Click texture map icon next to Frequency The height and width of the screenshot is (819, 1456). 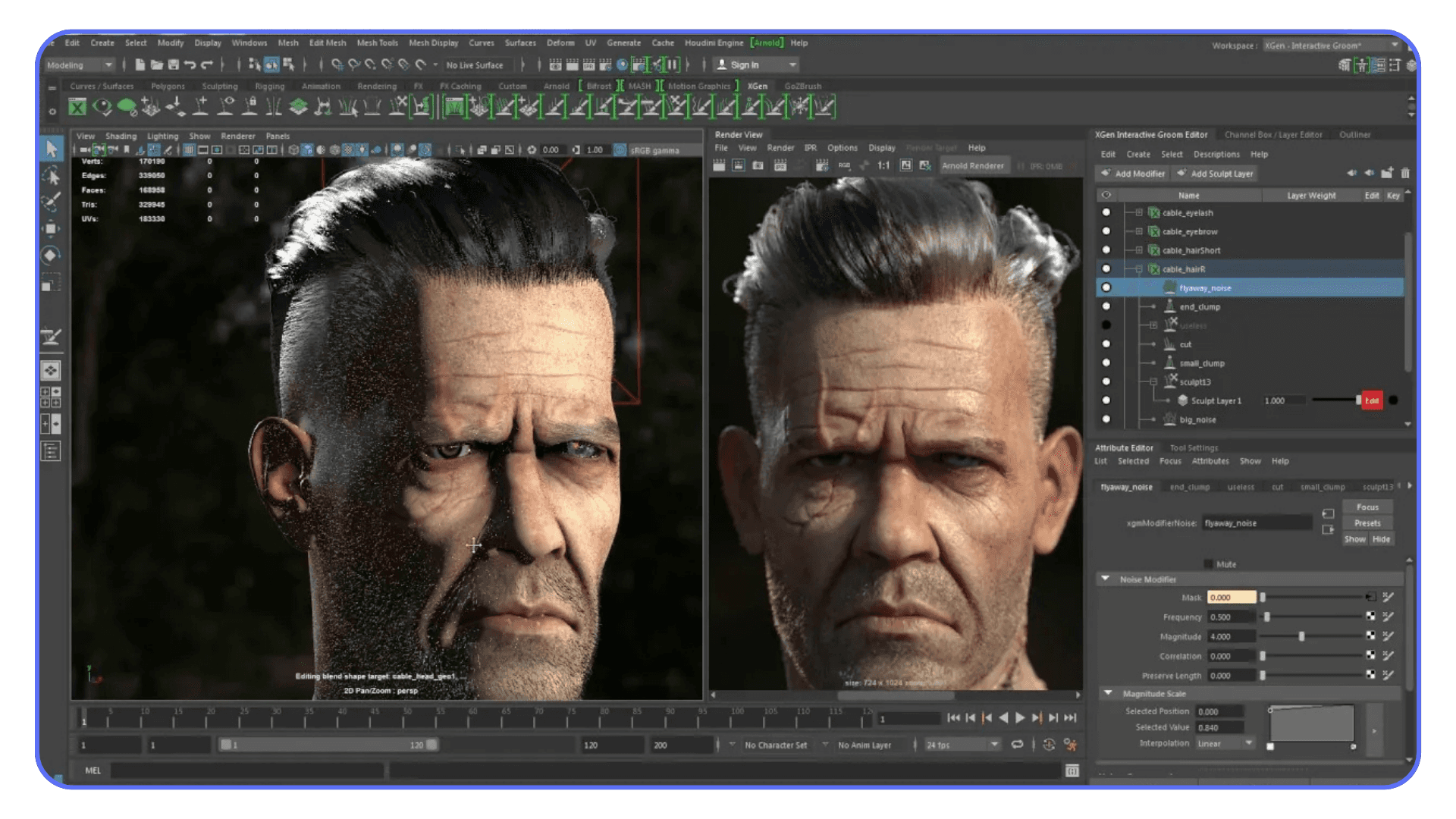(x=1371, y=617)
